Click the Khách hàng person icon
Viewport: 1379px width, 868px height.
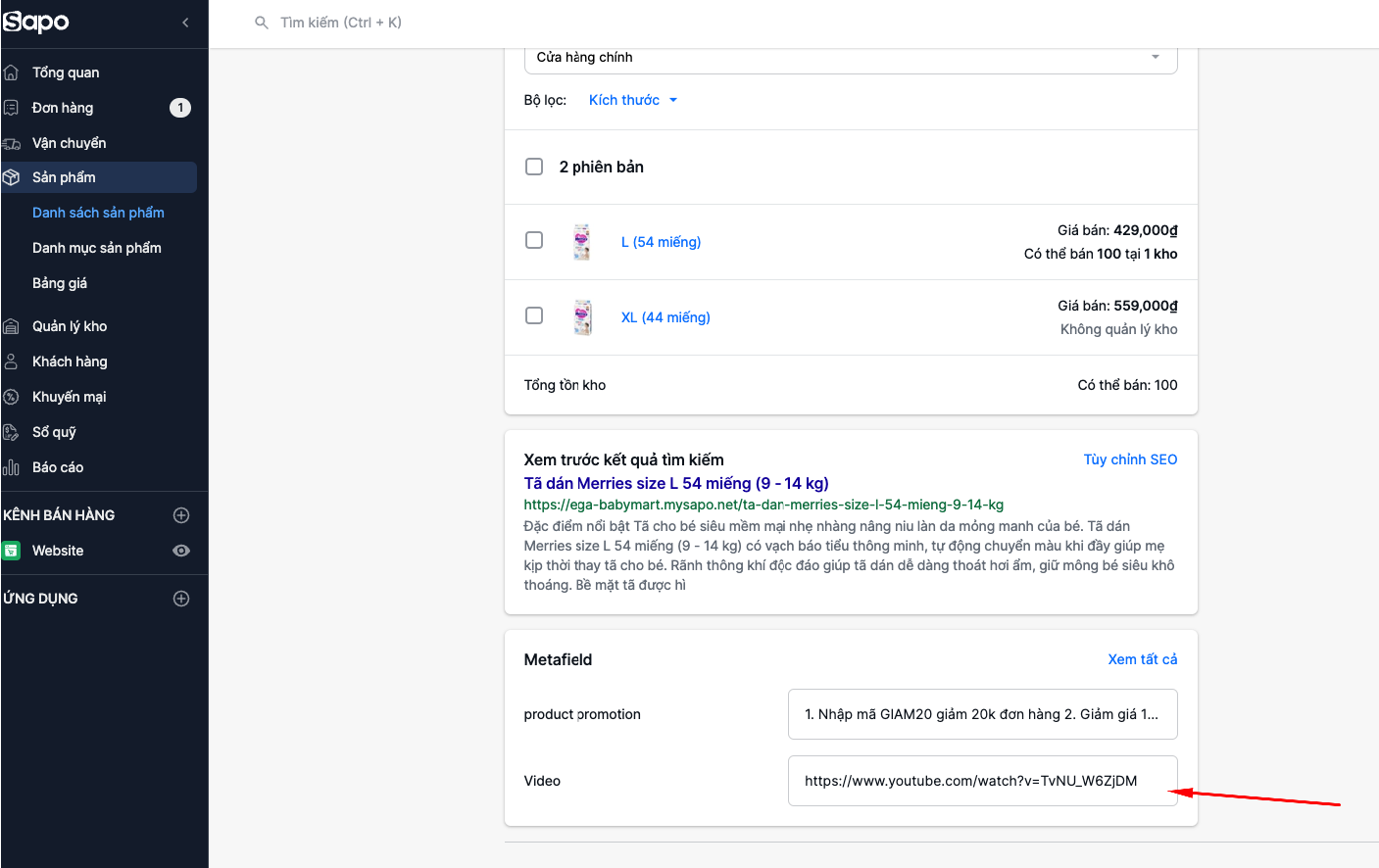12,362
